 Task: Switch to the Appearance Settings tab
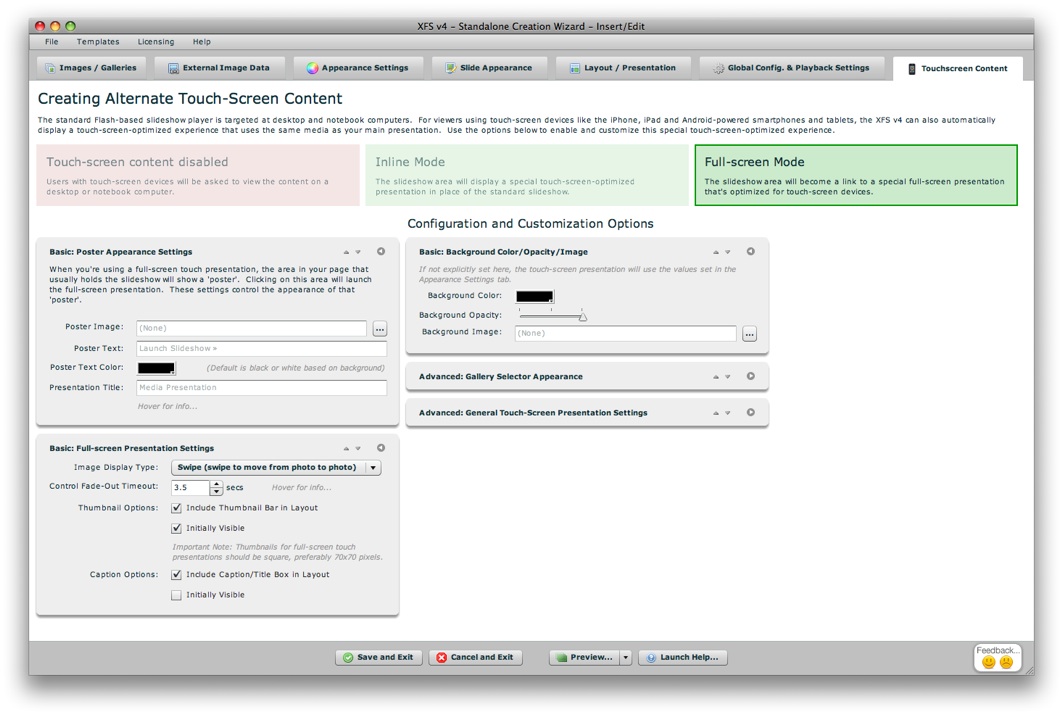click(x=357, y=68)
